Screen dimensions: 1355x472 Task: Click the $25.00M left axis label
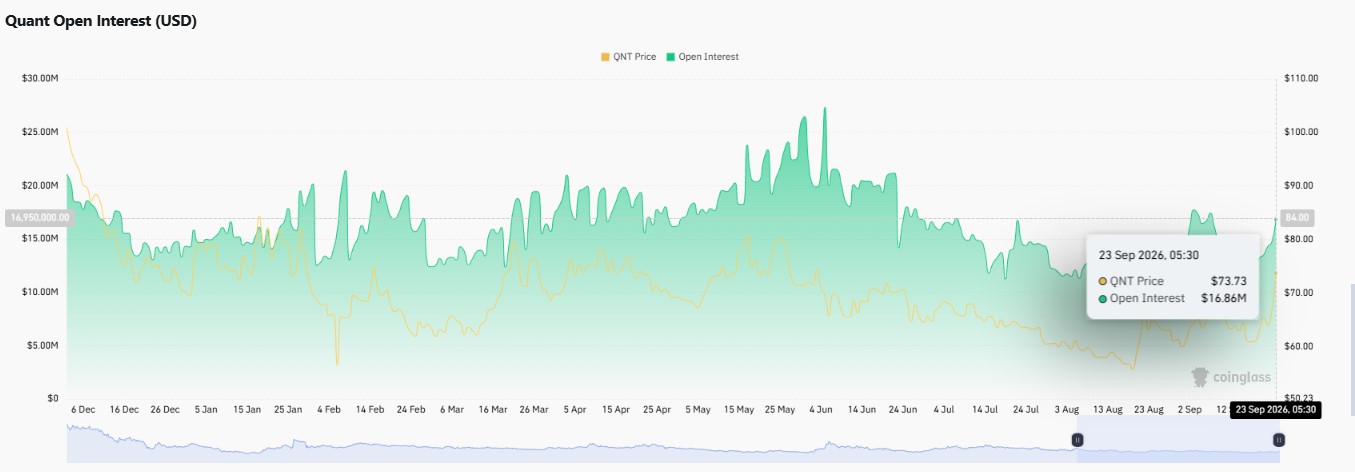40,132
